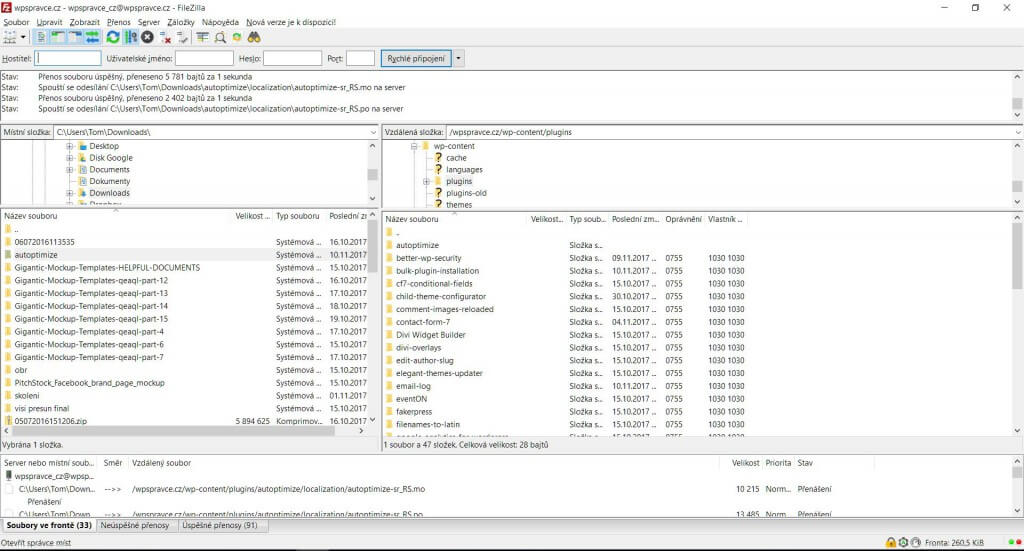Viewport: 1024px width, 551px height.
Task: Open the Server menu
Action: coord(149,22)
